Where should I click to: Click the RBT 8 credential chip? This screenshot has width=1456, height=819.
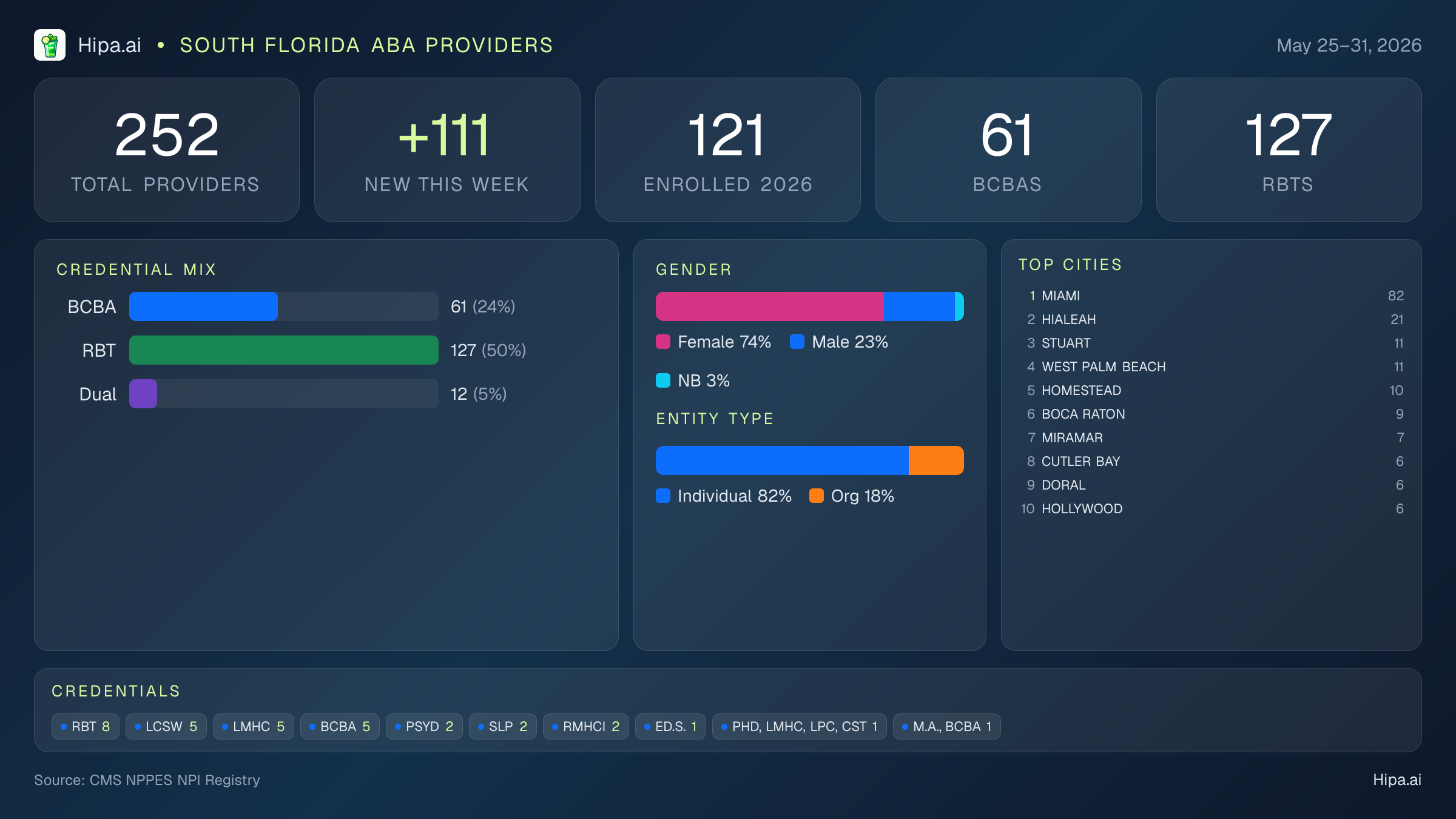[86, 726]
